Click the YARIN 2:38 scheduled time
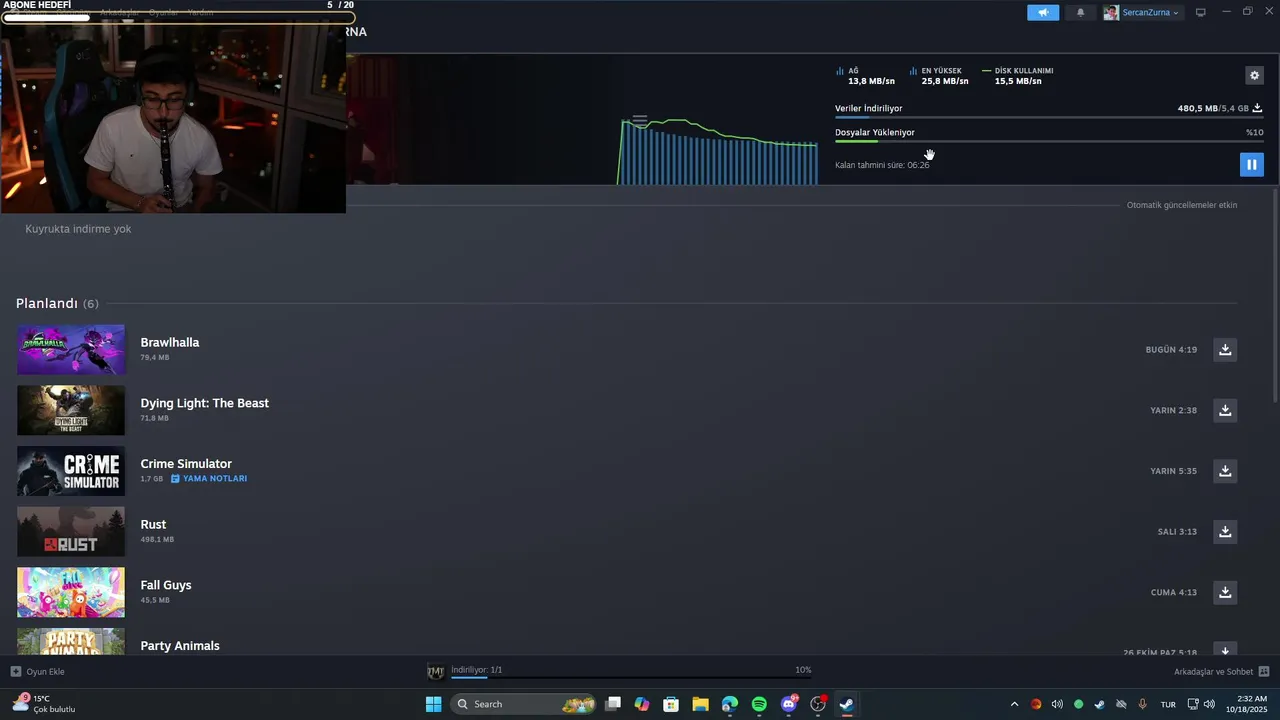 pos(1173,410)
